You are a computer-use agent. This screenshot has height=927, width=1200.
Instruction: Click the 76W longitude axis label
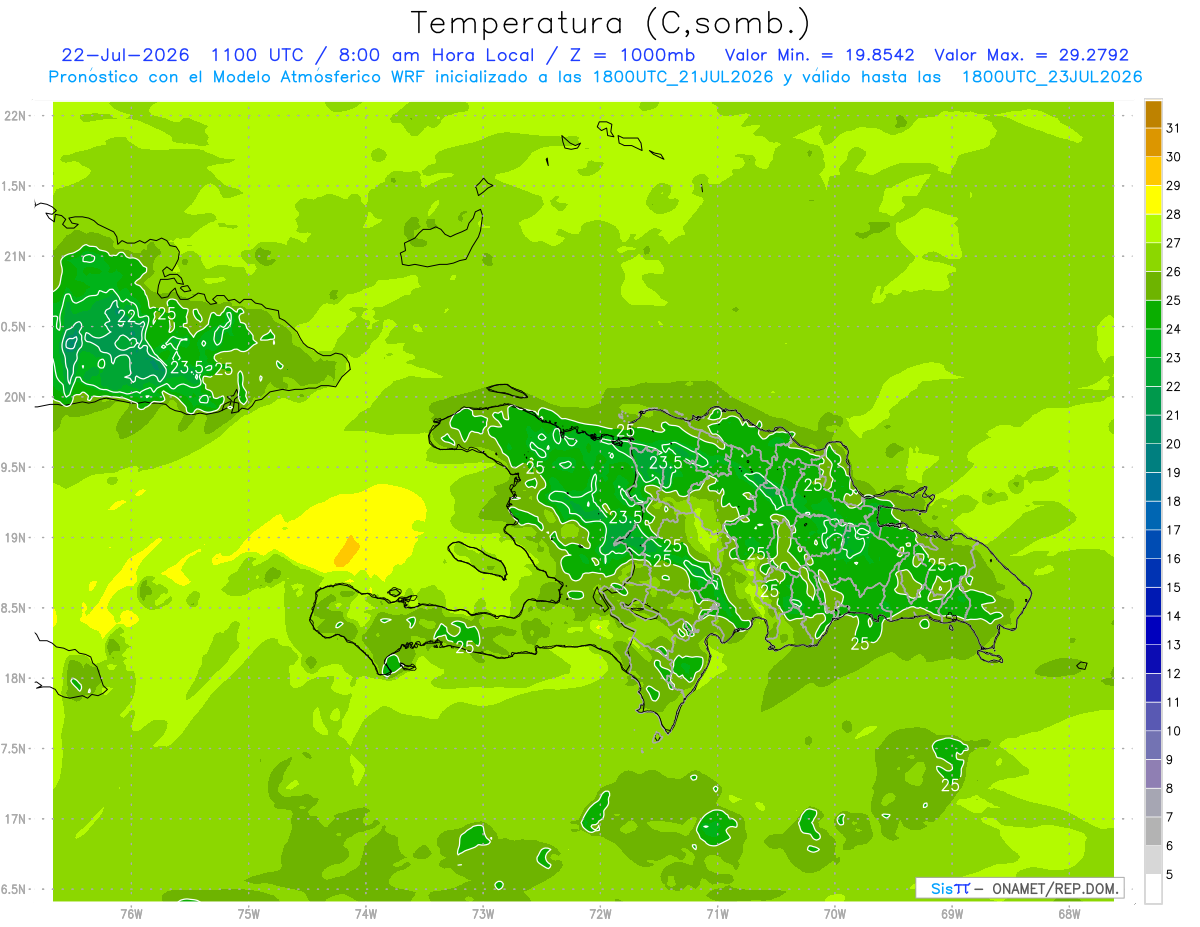(131, 913)
